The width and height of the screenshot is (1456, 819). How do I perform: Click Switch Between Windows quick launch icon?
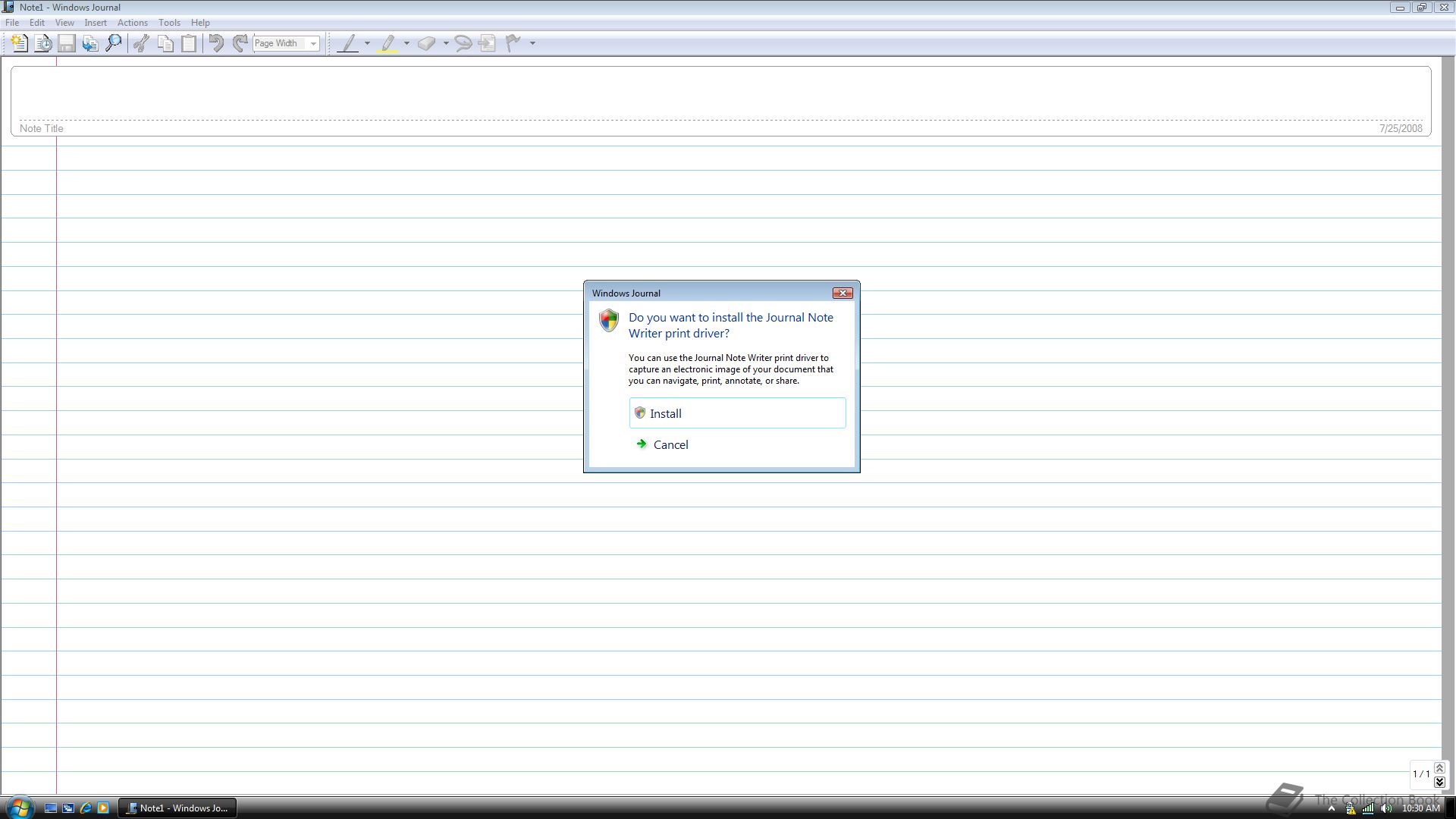[x=68, y=808]
